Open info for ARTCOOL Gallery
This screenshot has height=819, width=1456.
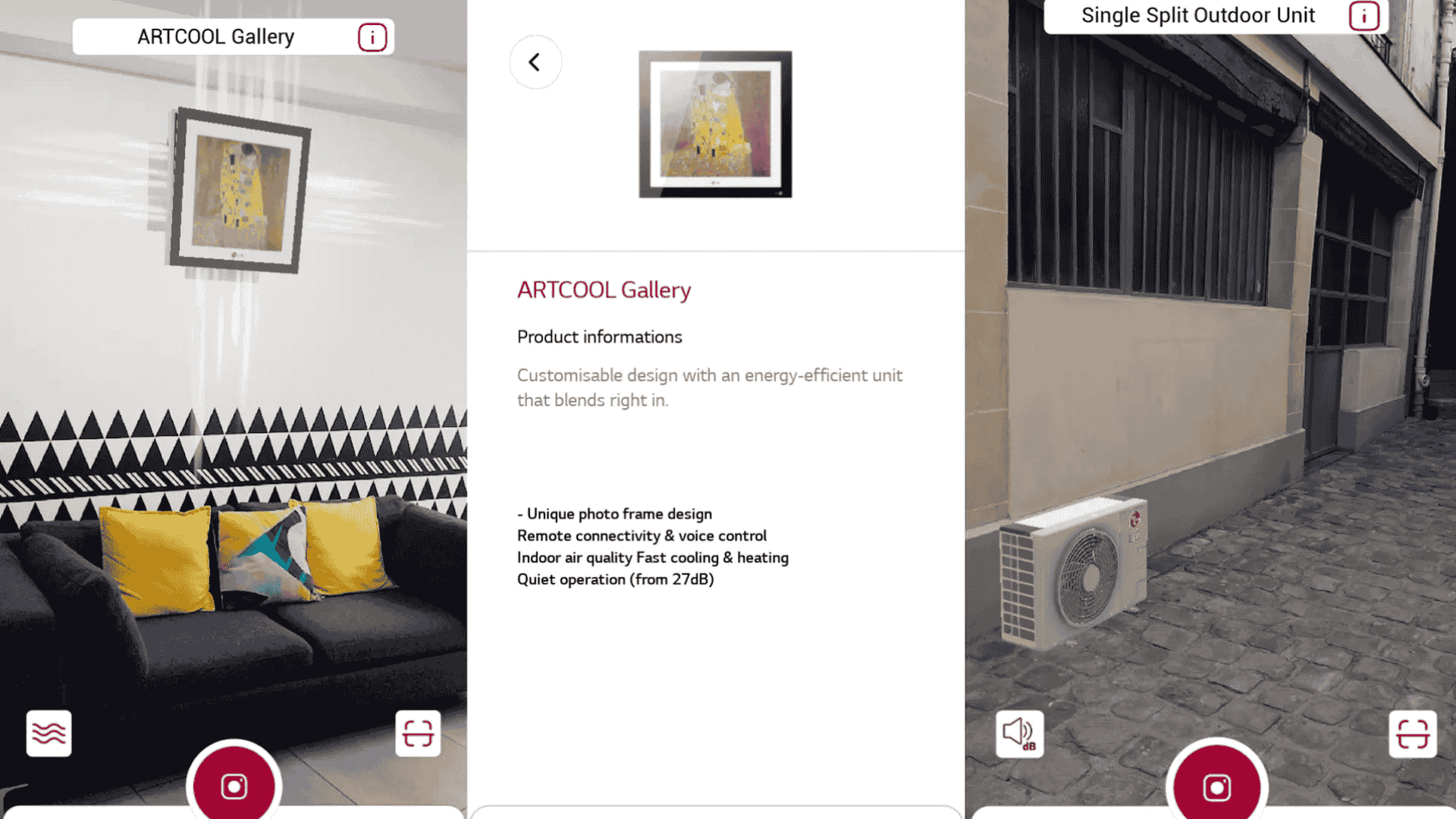(x=372, y=37)
